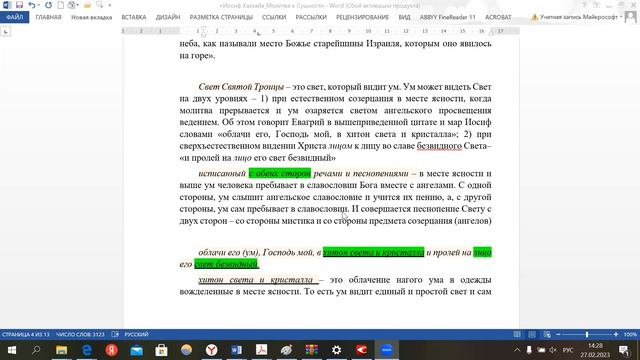
Task: Open the ДИЗАЙН tab
Action: [x=168, y=17]
